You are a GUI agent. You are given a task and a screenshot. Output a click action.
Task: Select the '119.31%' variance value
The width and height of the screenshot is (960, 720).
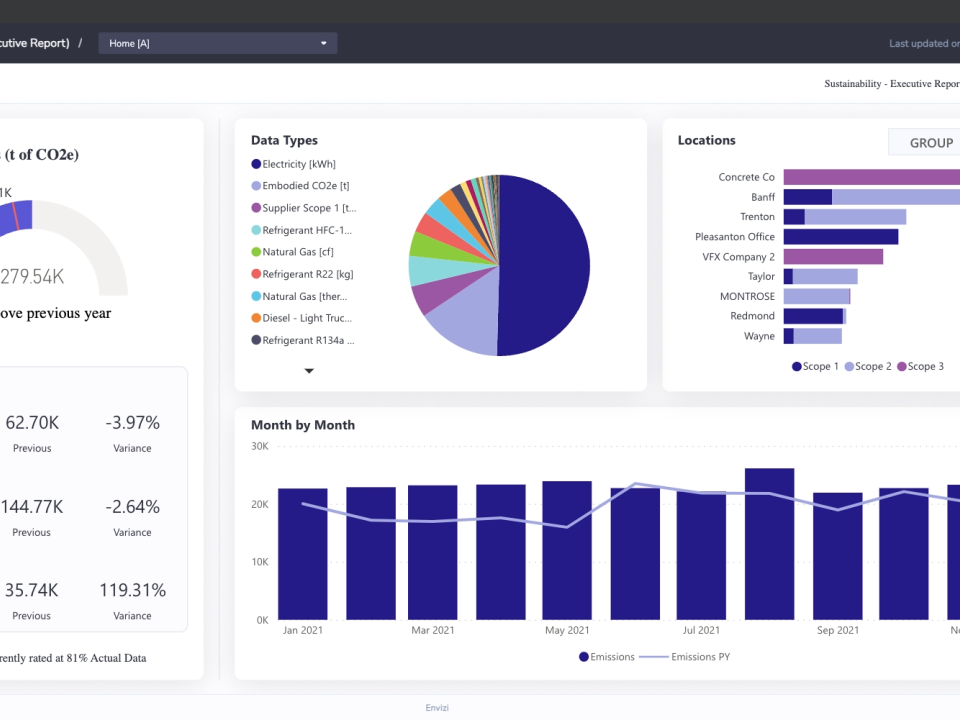tap(132, 590)
